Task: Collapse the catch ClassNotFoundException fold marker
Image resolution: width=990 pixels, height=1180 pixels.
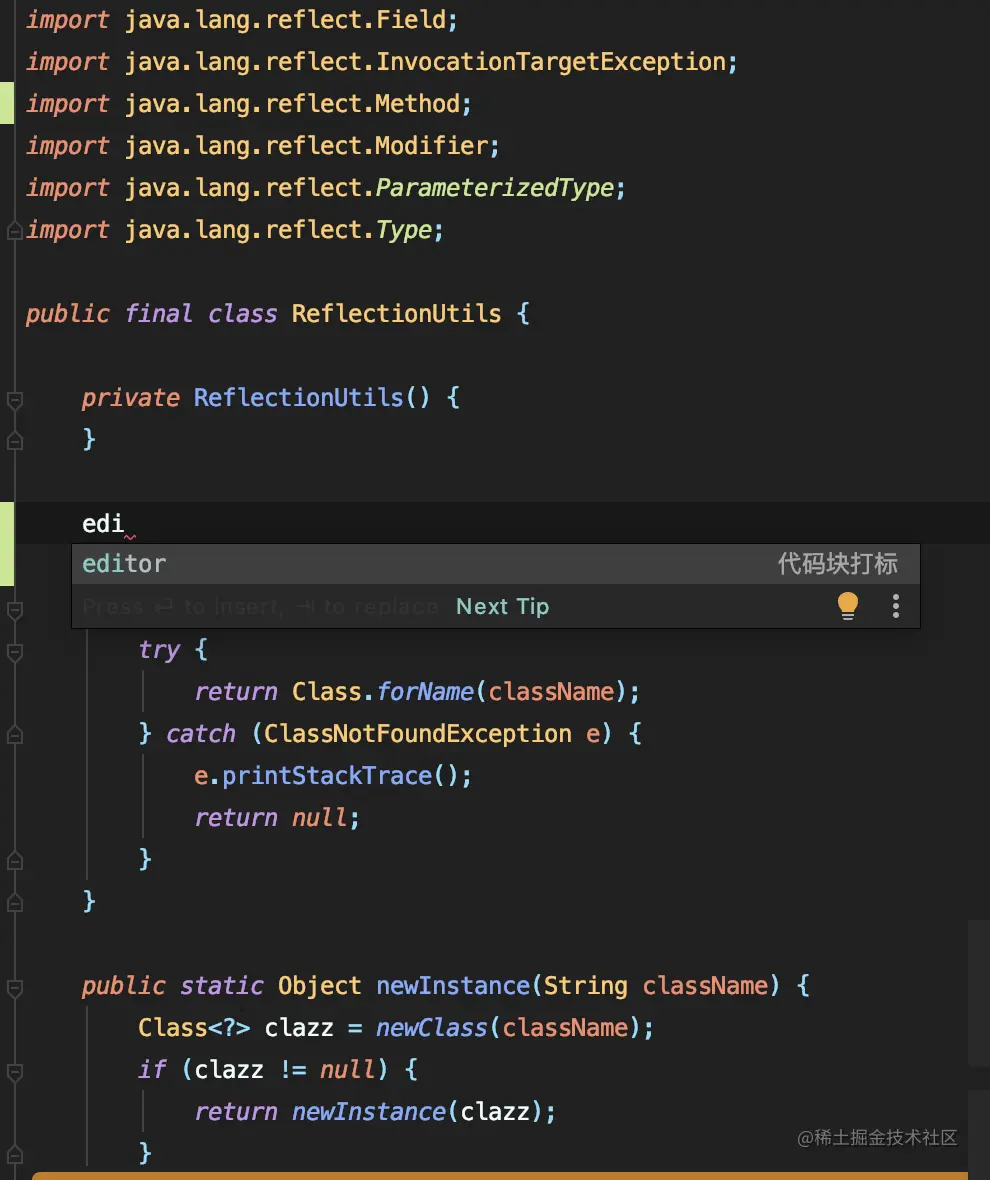Action: pyautogui.click(x=14, y=734)
